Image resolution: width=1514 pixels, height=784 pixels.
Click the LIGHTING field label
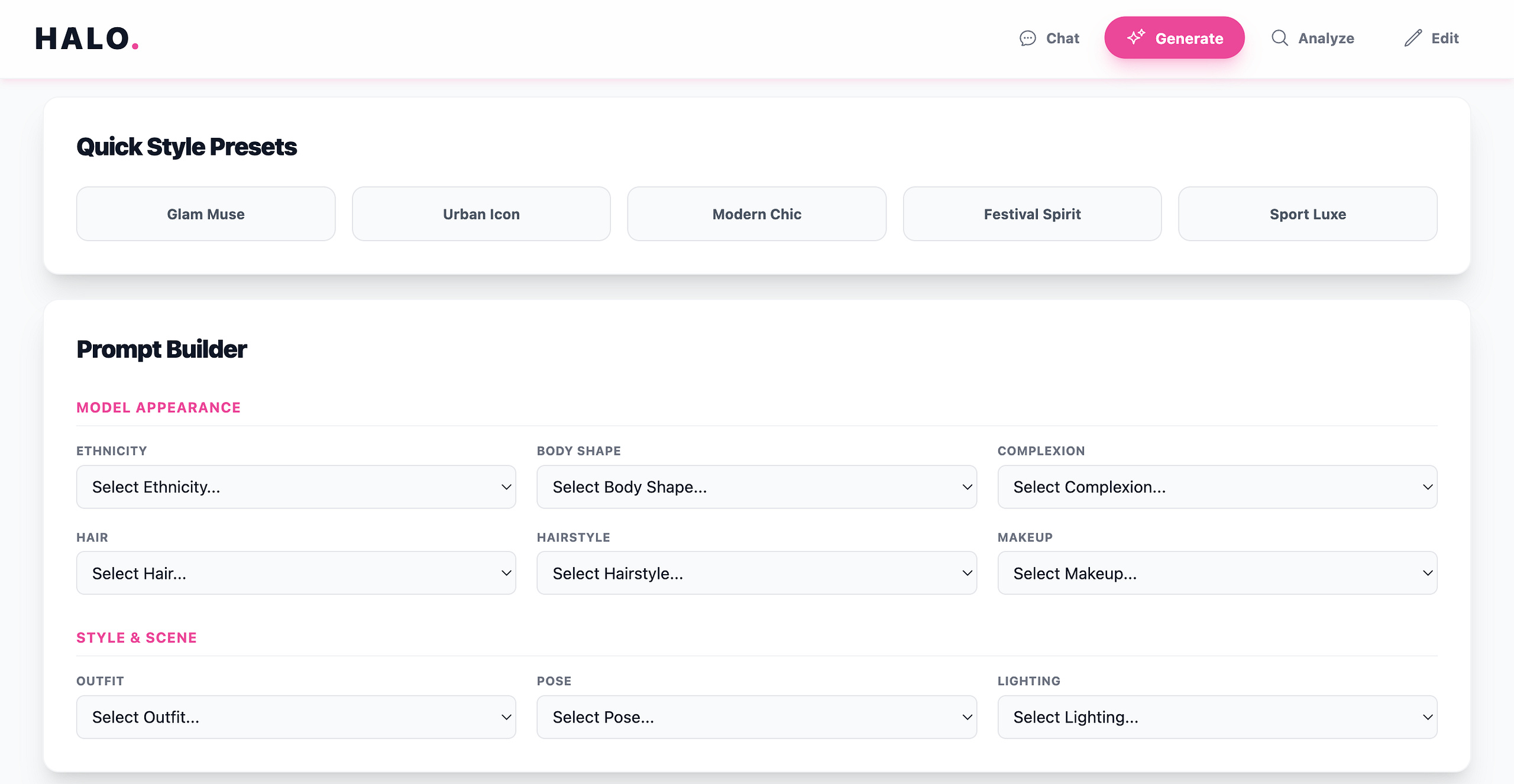point(1029,681)
